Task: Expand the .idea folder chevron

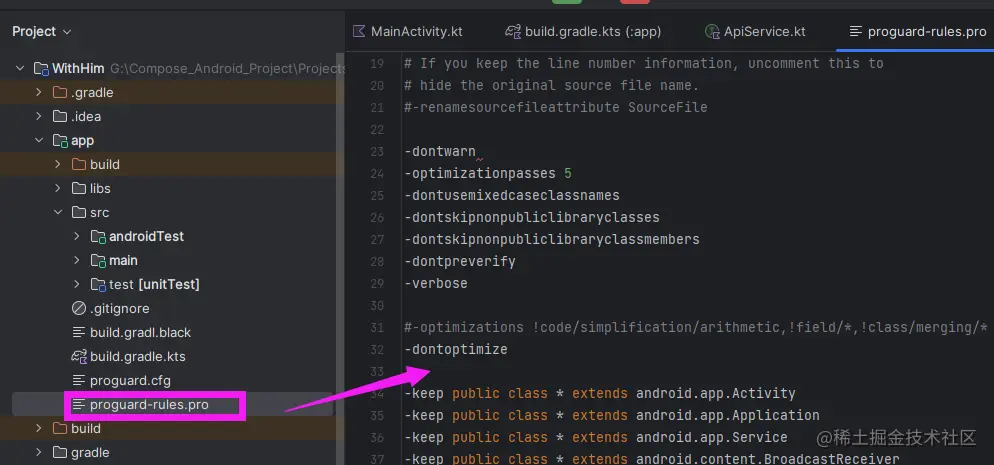Action: click(x=39, y=117)
